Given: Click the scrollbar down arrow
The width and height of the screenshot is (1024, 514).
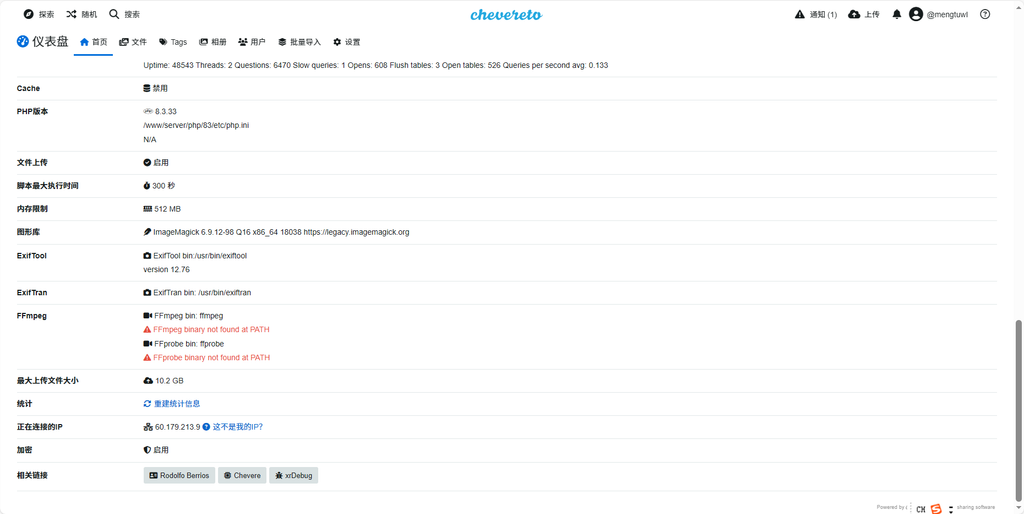Looking at the screenshot, I should click(1019, 509).
